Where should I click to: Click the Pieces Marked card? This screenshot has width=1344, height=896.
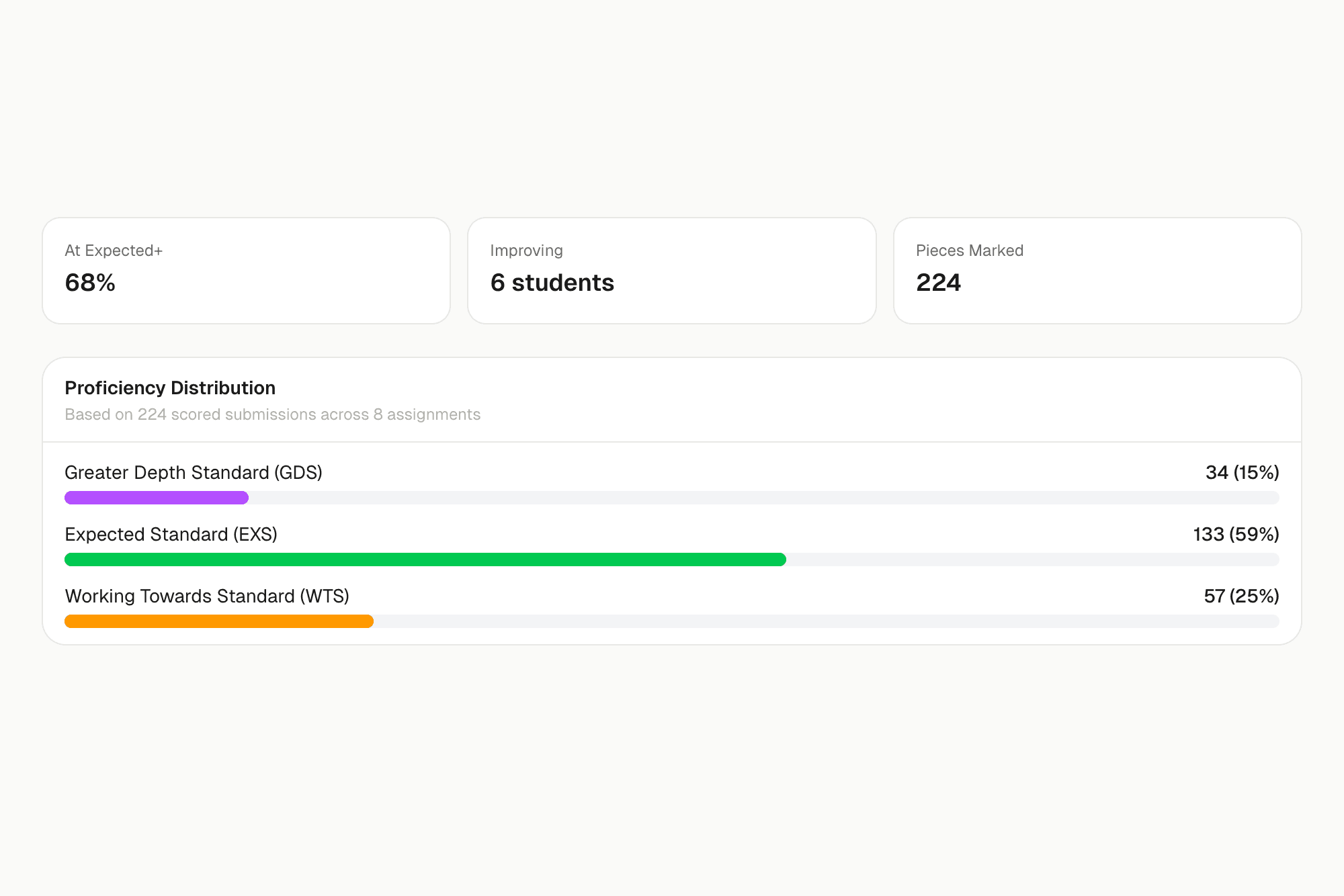coord(1097,270)
